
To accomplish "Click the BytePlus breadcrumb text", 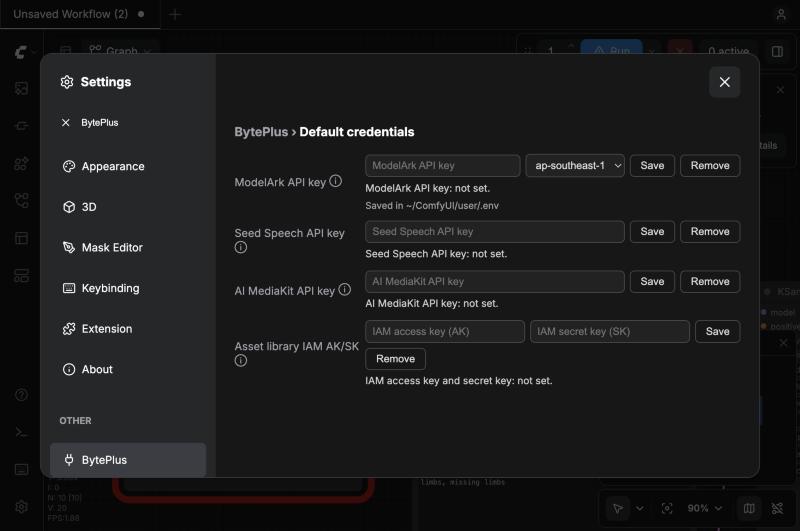I will pyautogui.click(x=261, y=132).
